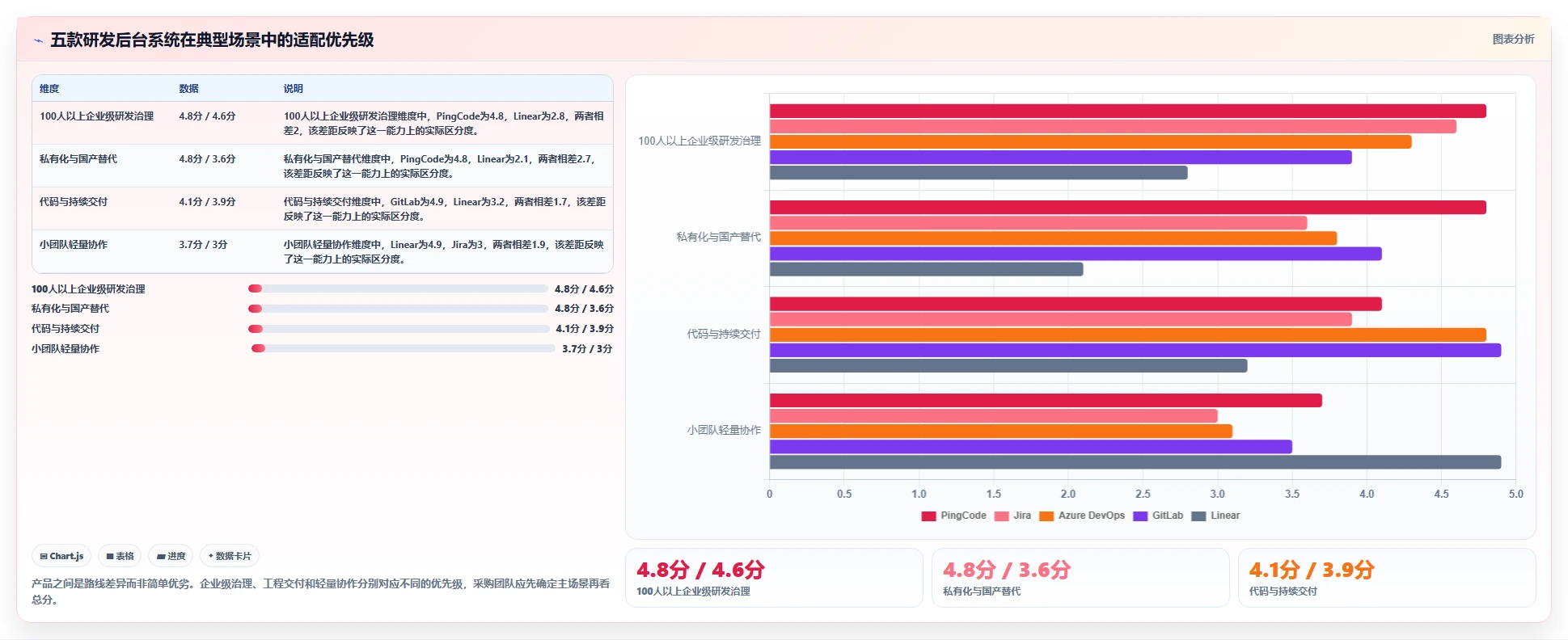The image size is (1568, 640).
Task: Click the gray Linear bar in 私有化与国产替代 group
Action: coord(926,269)
